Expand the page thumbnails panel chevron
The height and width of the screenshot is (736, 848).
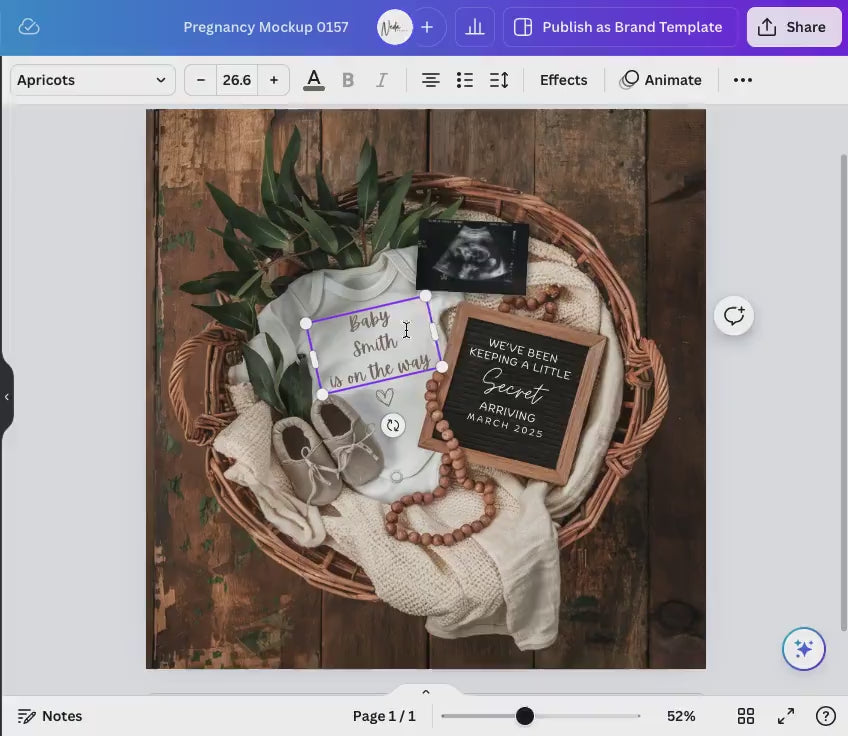coord(425,692)
